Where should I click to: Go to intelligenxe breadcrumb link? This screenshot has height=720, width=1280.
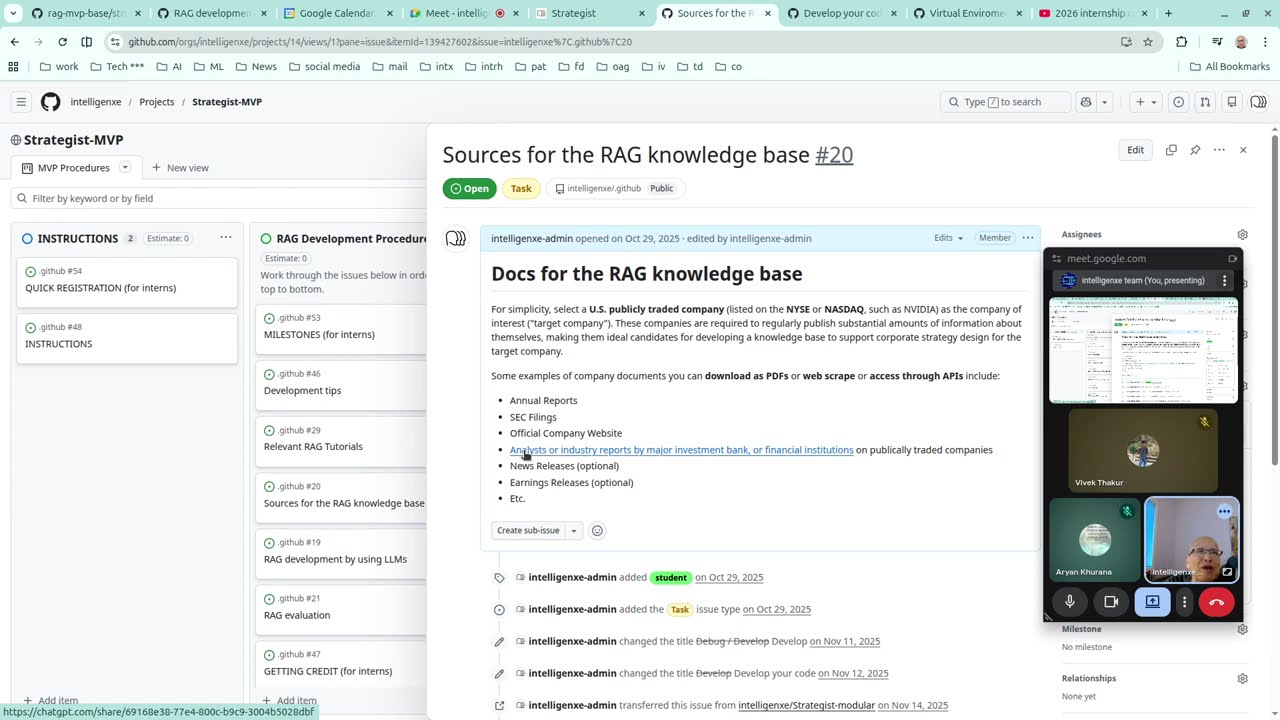95,102
